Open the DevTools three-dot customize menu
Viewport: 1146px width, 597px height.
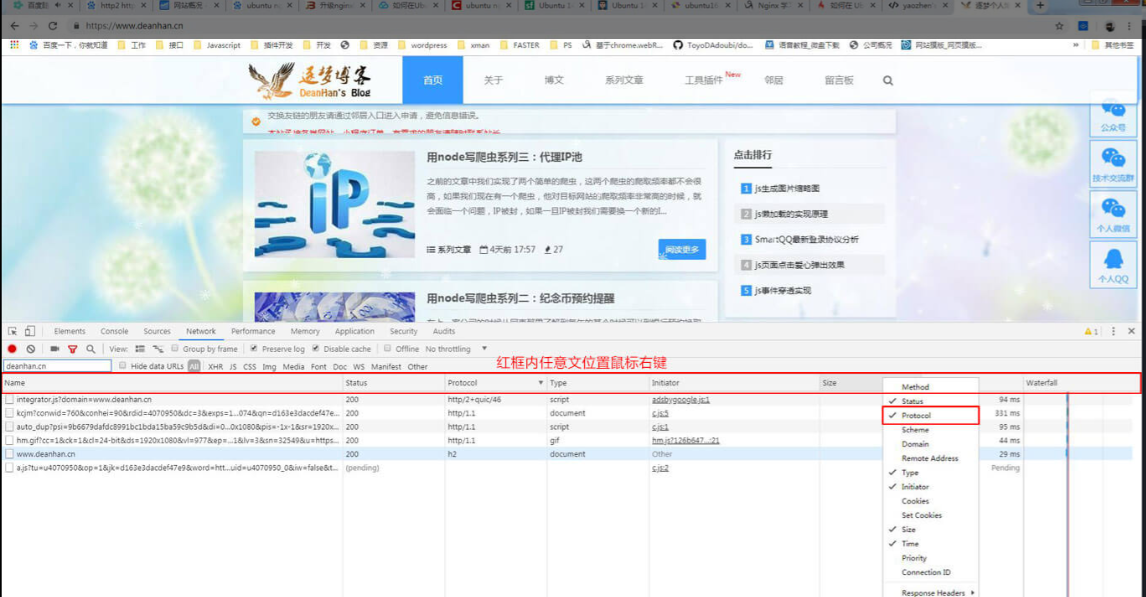1113,331
